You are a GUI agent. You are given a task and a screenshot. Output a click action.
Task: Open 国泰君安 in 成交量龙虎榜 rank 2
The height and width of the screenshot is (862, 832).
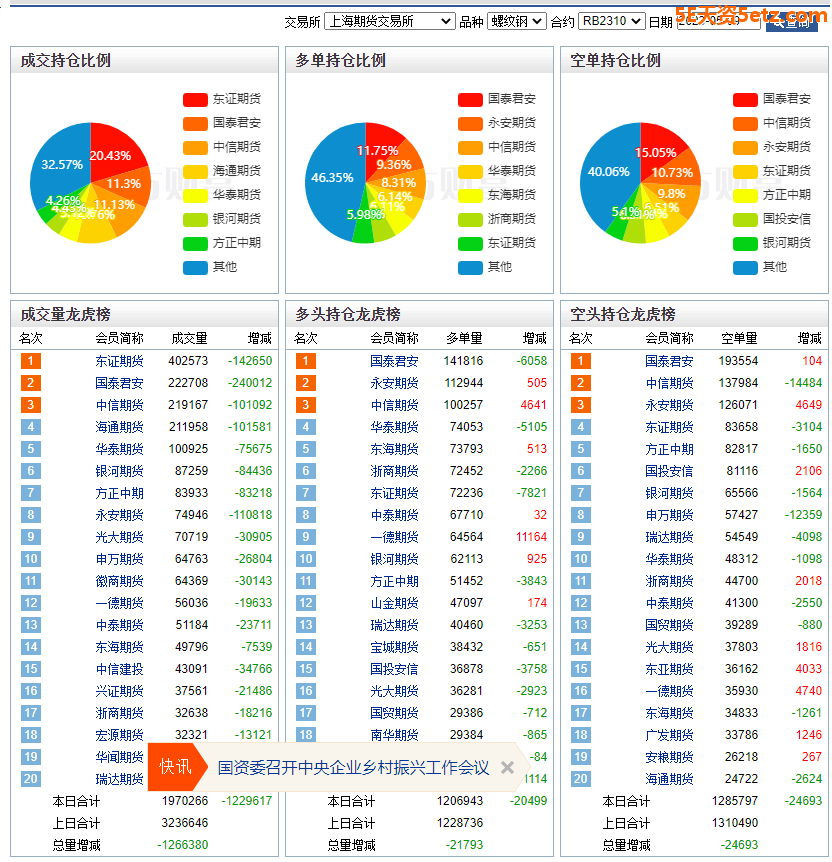(x=119, y=383)
